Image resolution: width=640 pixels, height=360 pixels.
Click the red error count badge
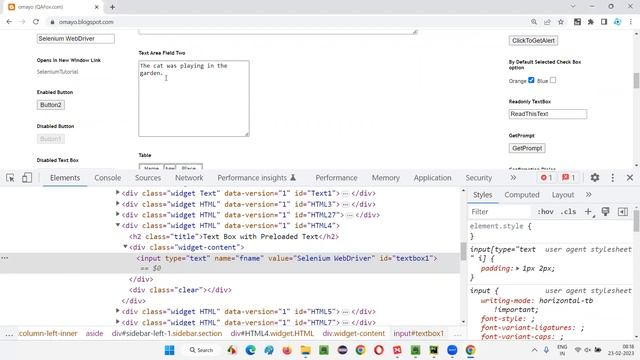pyautogui.click(x=546, y=178)
